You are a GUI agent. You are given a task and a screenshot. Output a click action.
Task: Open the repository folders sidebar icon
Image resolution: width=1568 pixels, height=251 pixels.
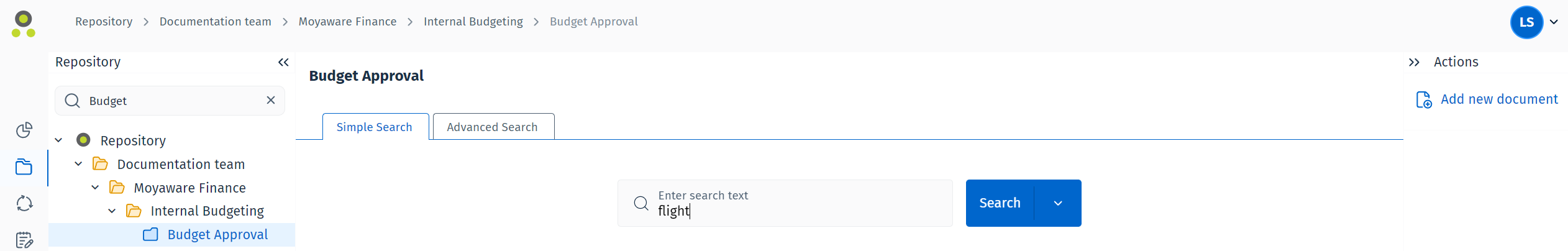[24, 167]
